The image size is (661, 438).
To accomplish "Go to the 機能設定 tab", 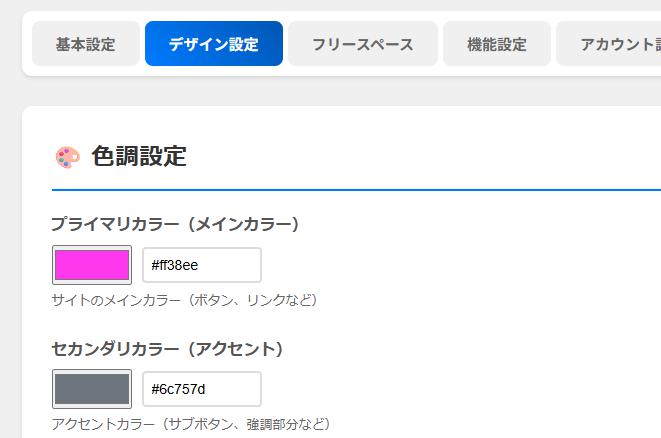I will pyautogui.click(x=496, y=44).
